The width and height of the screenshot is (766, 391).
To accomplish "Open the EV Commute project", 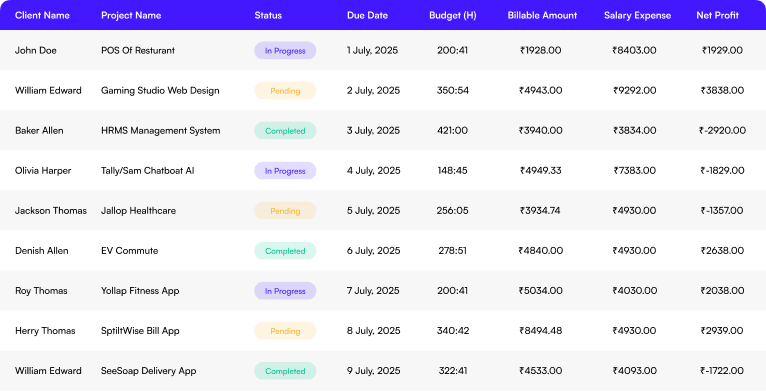I will pos(129,251).
